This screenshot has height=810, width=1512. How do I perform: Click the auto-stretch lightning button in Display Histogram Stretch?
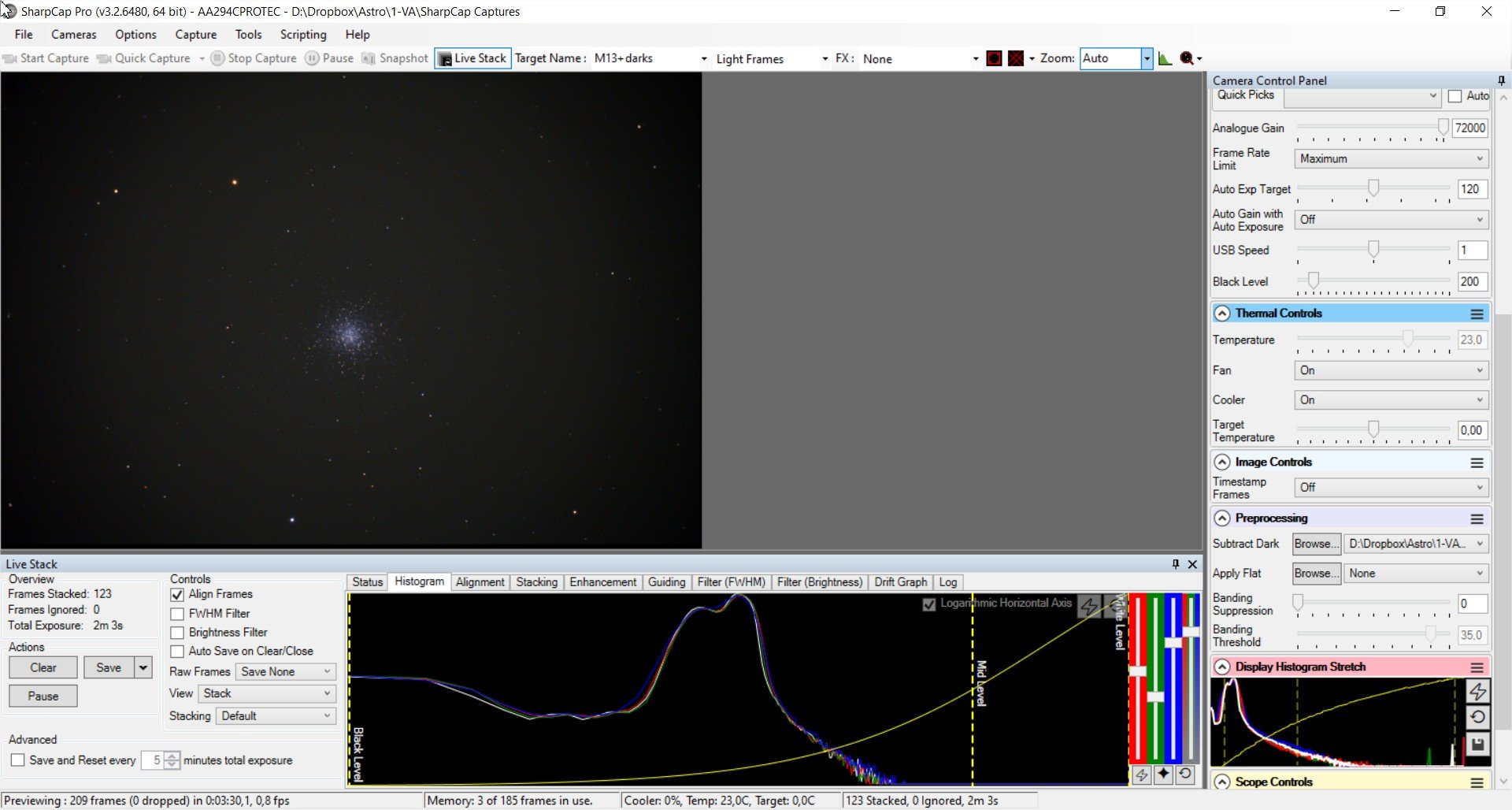tap(1477, 692)
